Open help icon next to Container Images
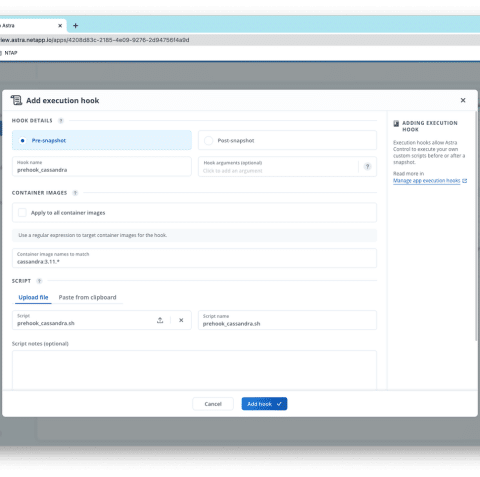The image size is (480, 477). (75, 193)
